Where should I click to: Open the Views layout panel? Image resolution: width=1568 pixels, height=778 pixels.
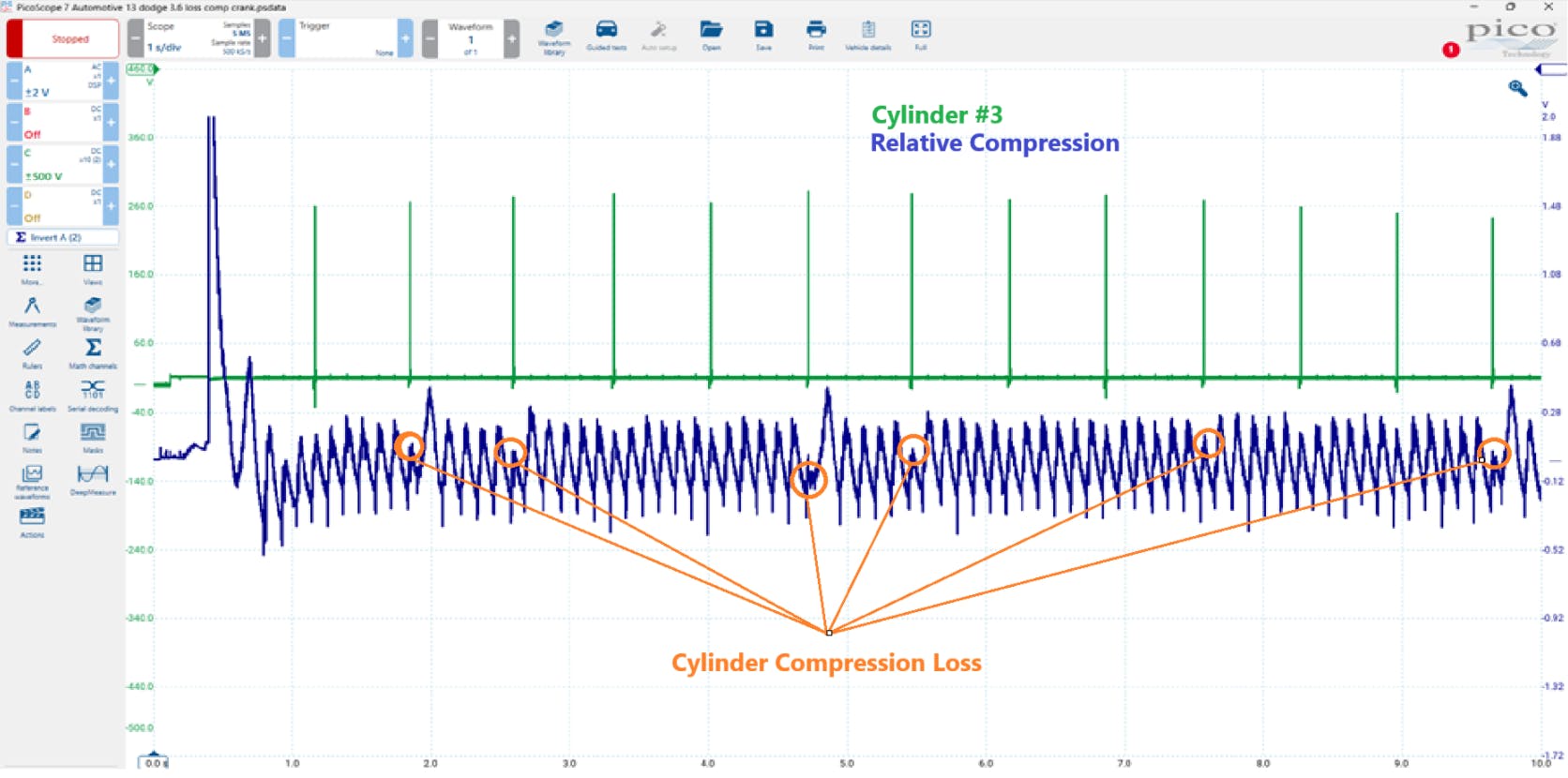[x=93, y=268]
